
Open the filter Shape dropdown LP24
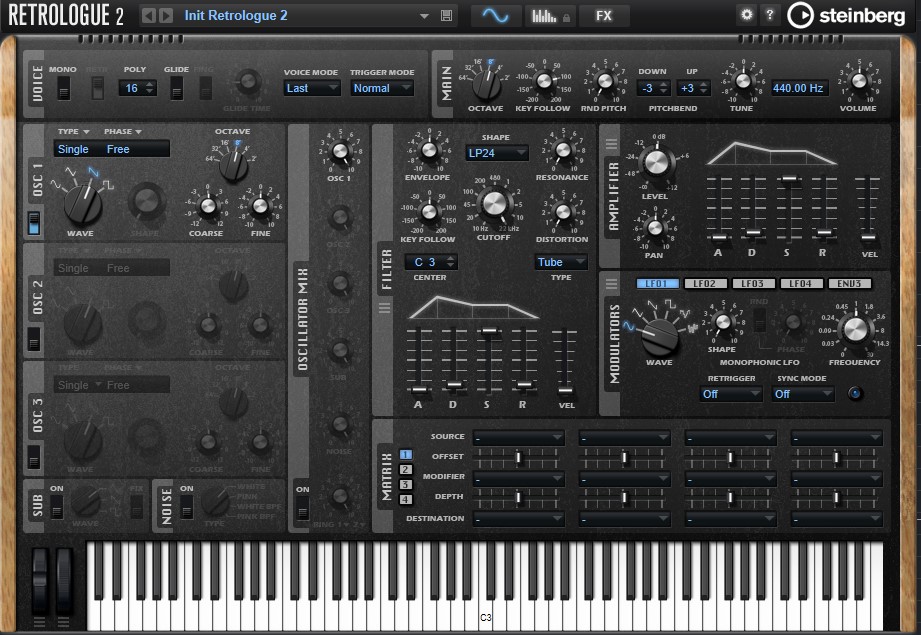pyautogui.click(x=497, y=153)
